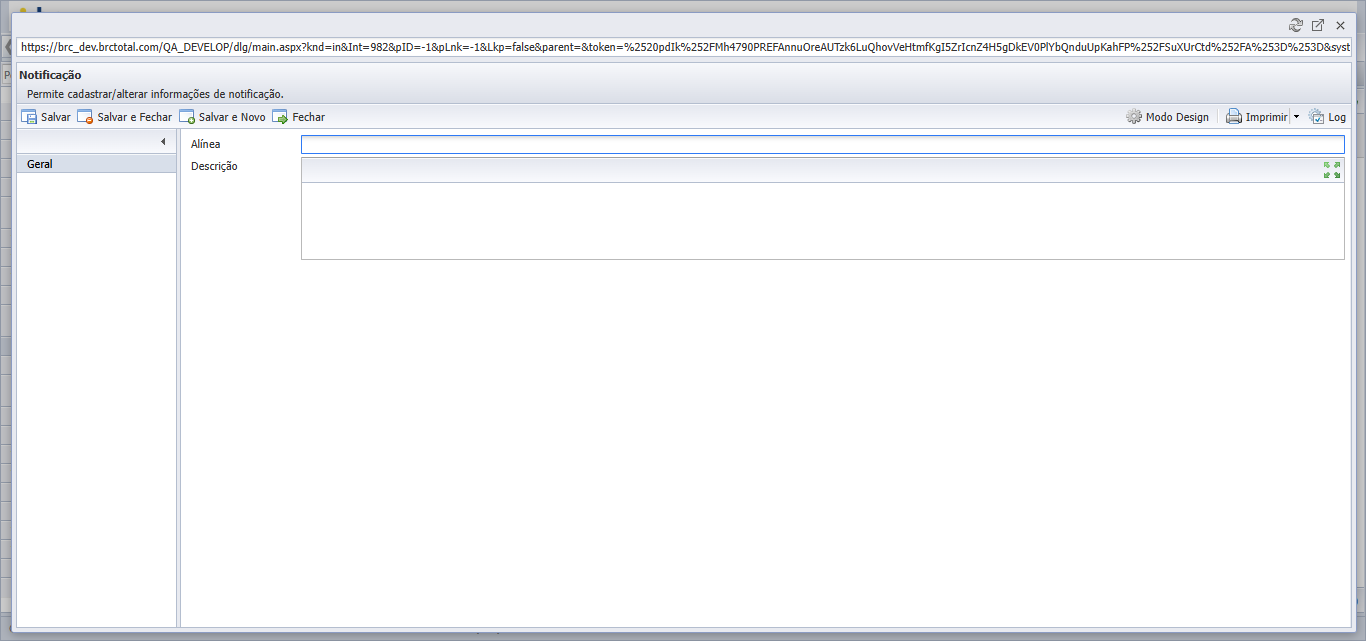Expand the Imprimir dropdown arrow

(x=1296, y=117)
